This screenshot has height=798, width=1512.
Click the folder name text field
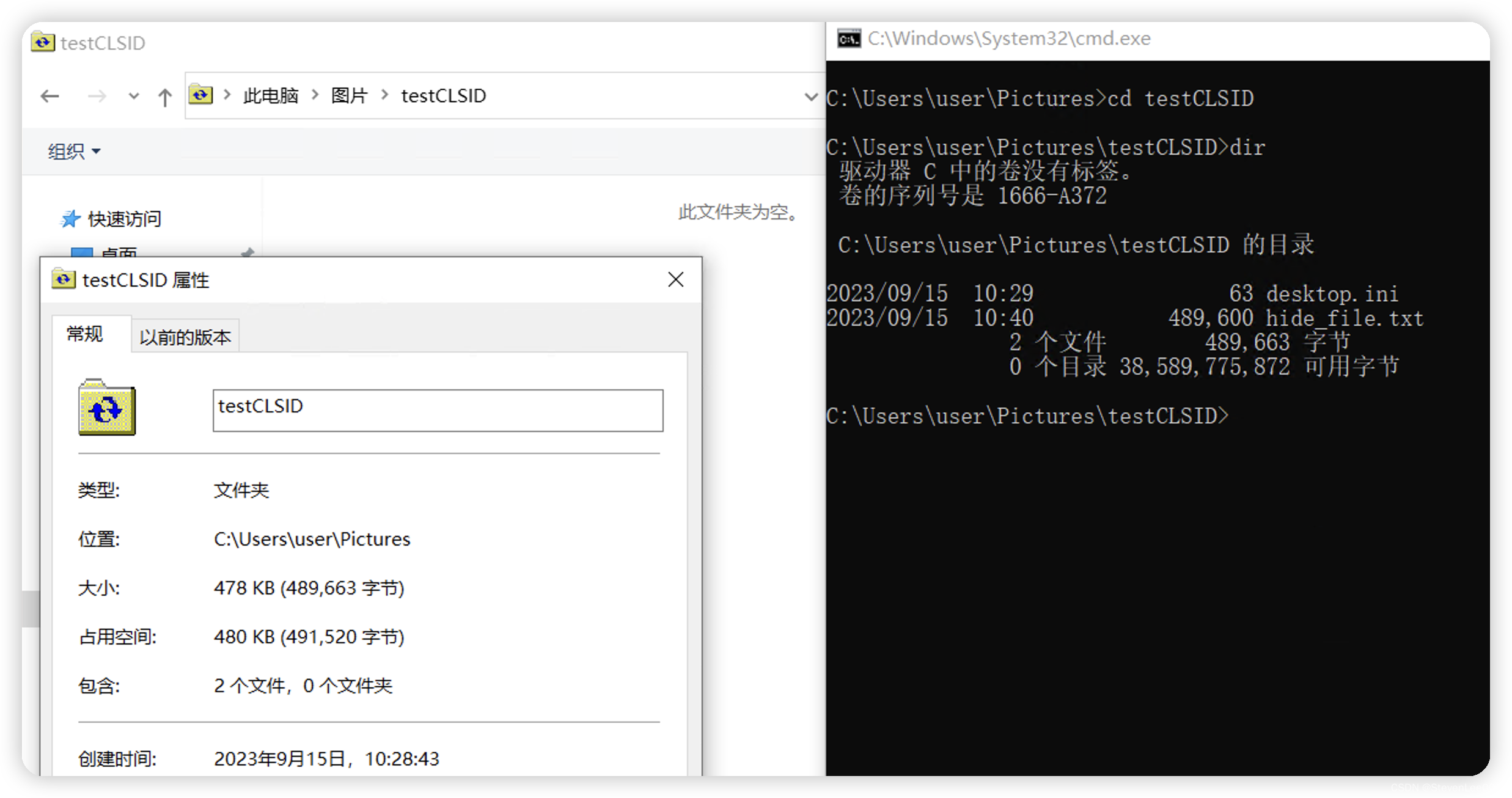(438, 410)
